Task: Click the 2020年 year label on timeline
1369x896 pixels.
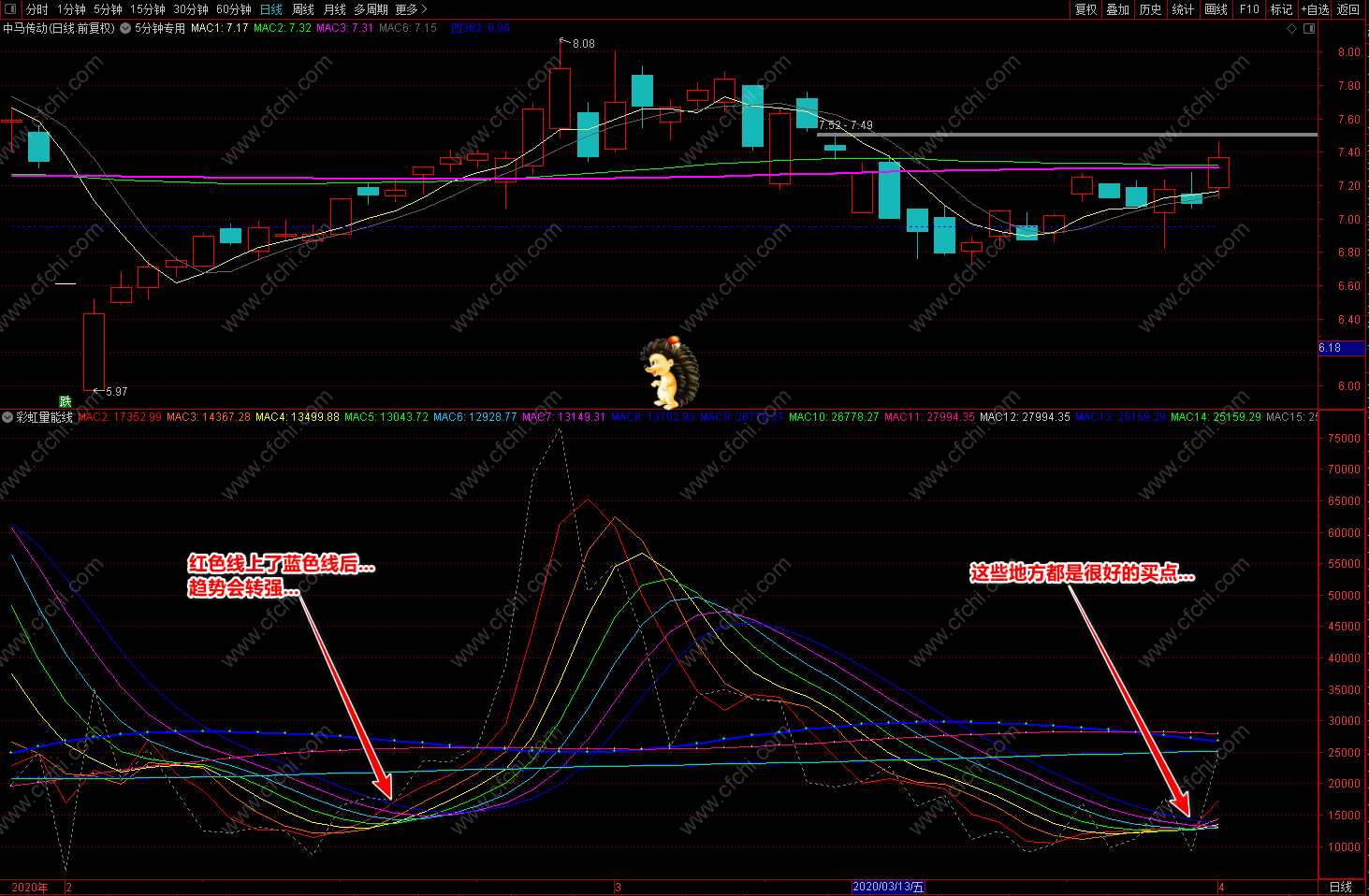Action: coord(30,888)
